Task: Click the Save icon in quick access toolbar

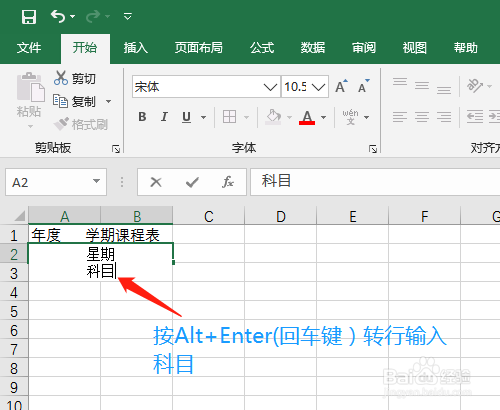Action: tap(29, 16)
